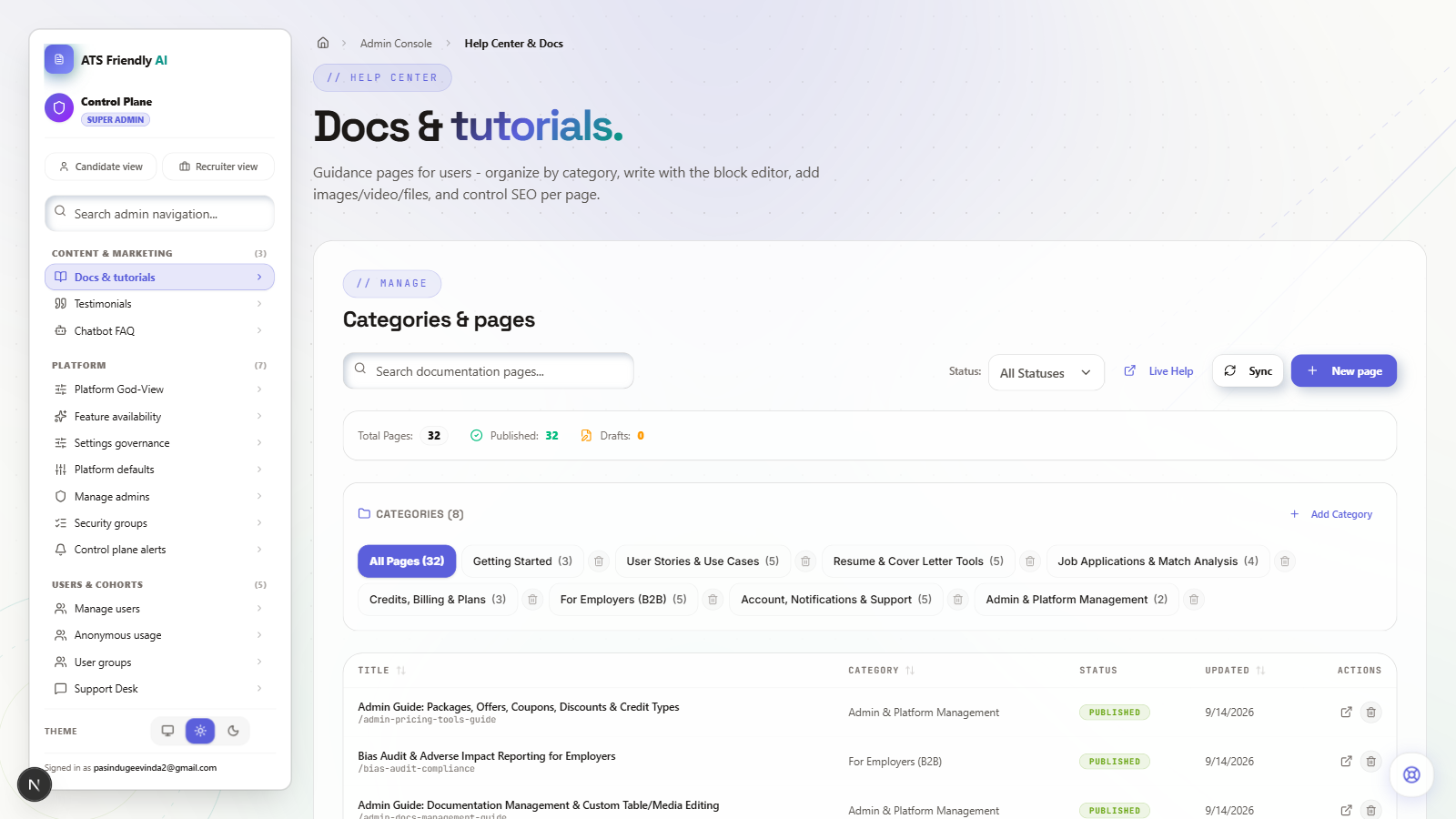Delete Job Applications & Match Analysis category

point(1285,561)
